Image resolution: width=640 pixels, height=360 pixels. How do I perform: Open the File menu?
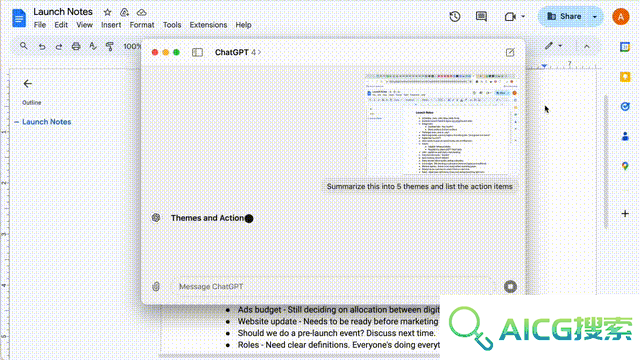pos(40,25)
